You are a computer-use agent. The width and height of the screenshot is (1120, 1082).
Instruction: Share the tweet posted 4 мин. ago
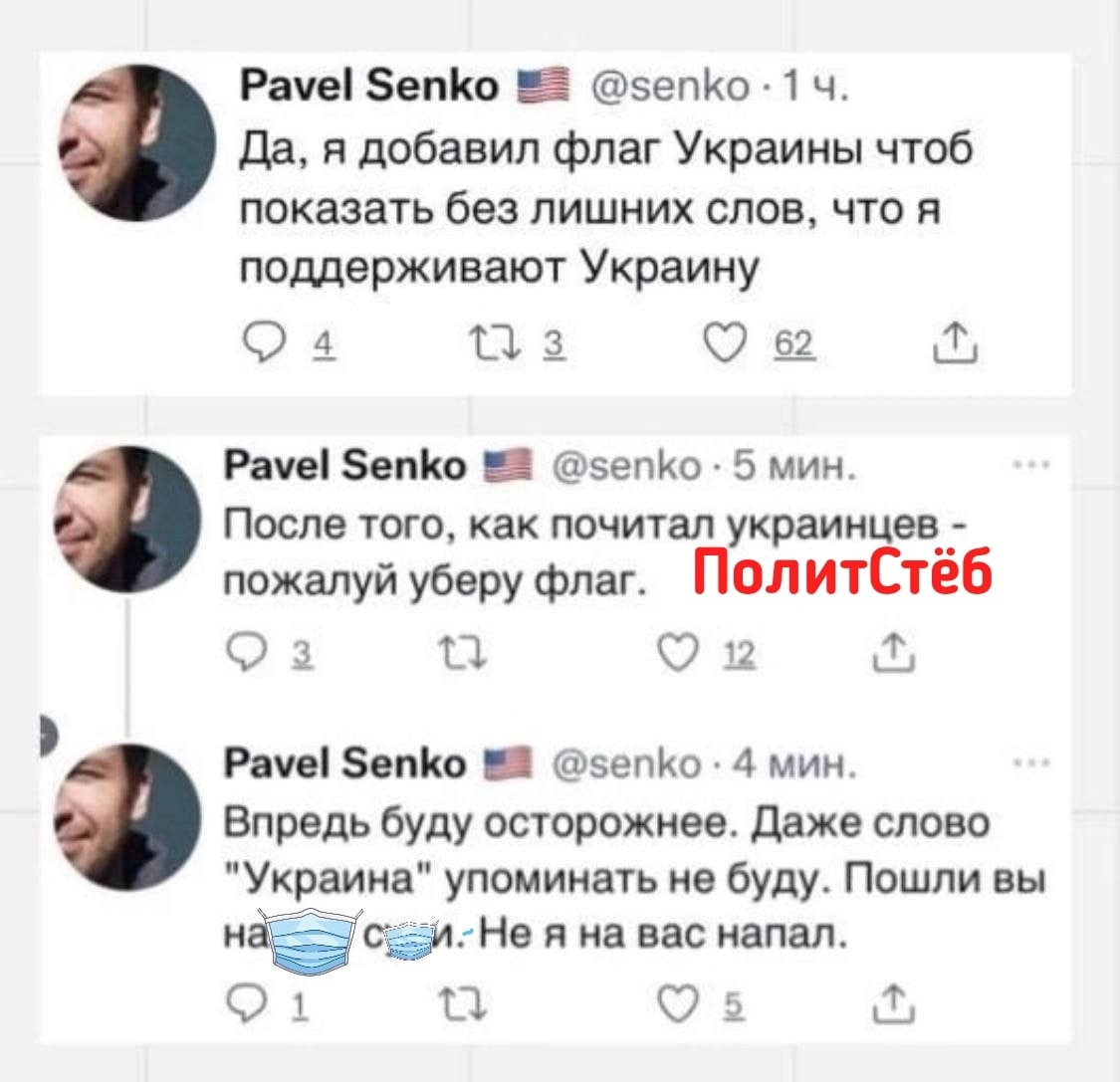tap(894, 1004)
